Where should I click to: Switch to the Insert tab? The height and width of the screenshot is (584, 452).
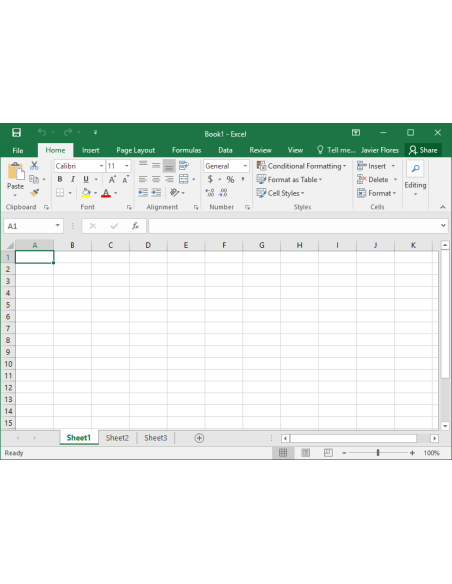coord(90,150)
